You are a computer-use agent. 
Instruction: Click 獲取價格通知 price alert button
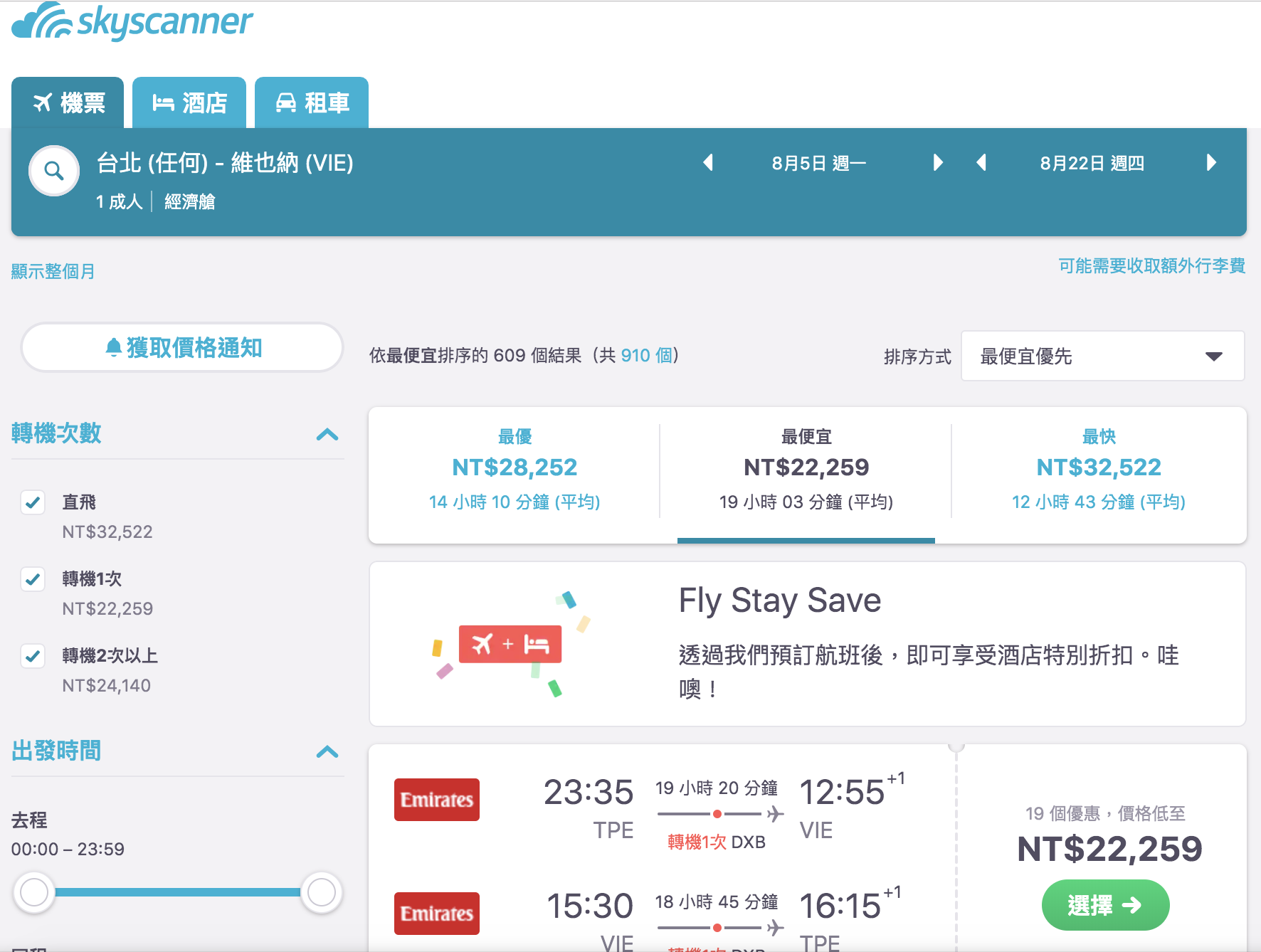click(x=182, y=347)
